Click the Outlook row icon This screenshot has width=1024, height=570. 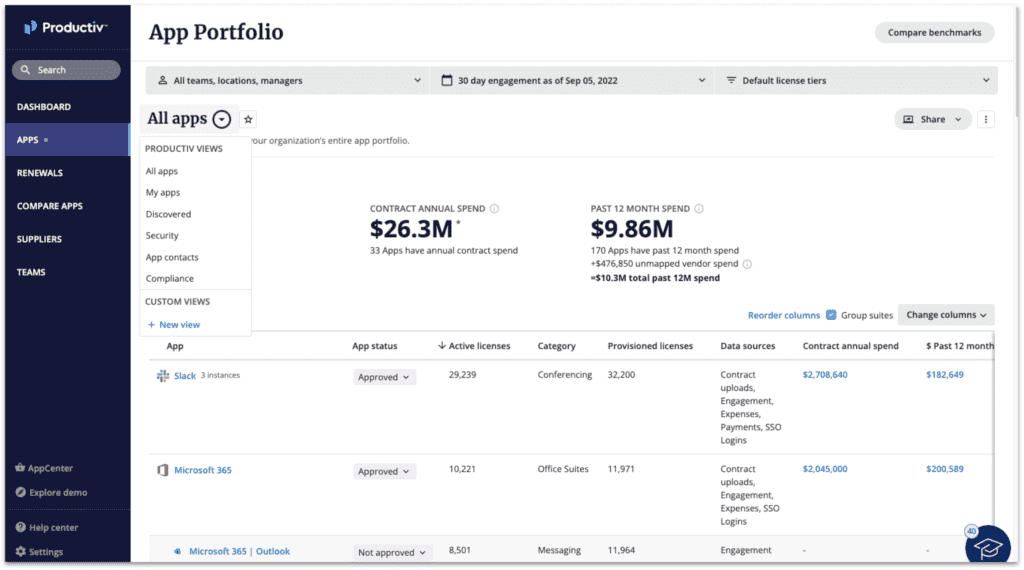tap(178, 552)
